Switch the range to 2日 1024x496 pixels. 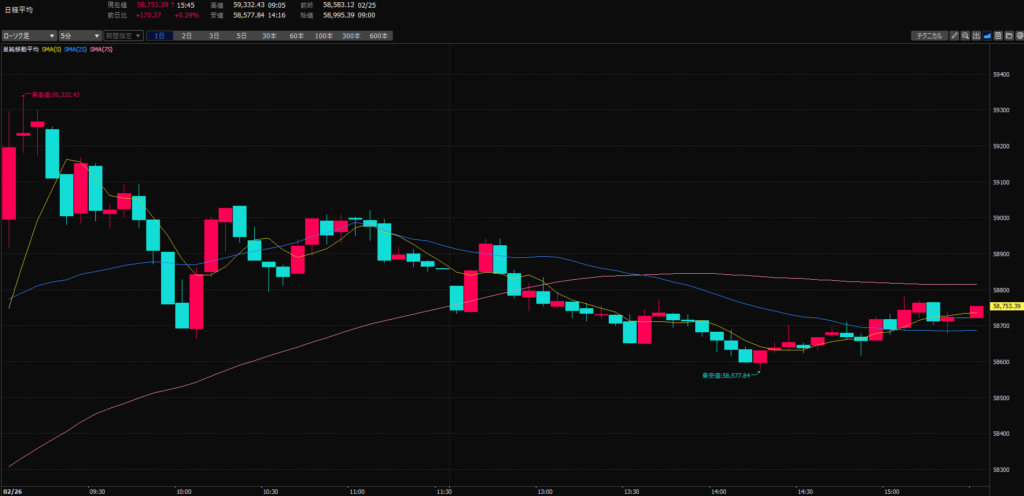187,36
